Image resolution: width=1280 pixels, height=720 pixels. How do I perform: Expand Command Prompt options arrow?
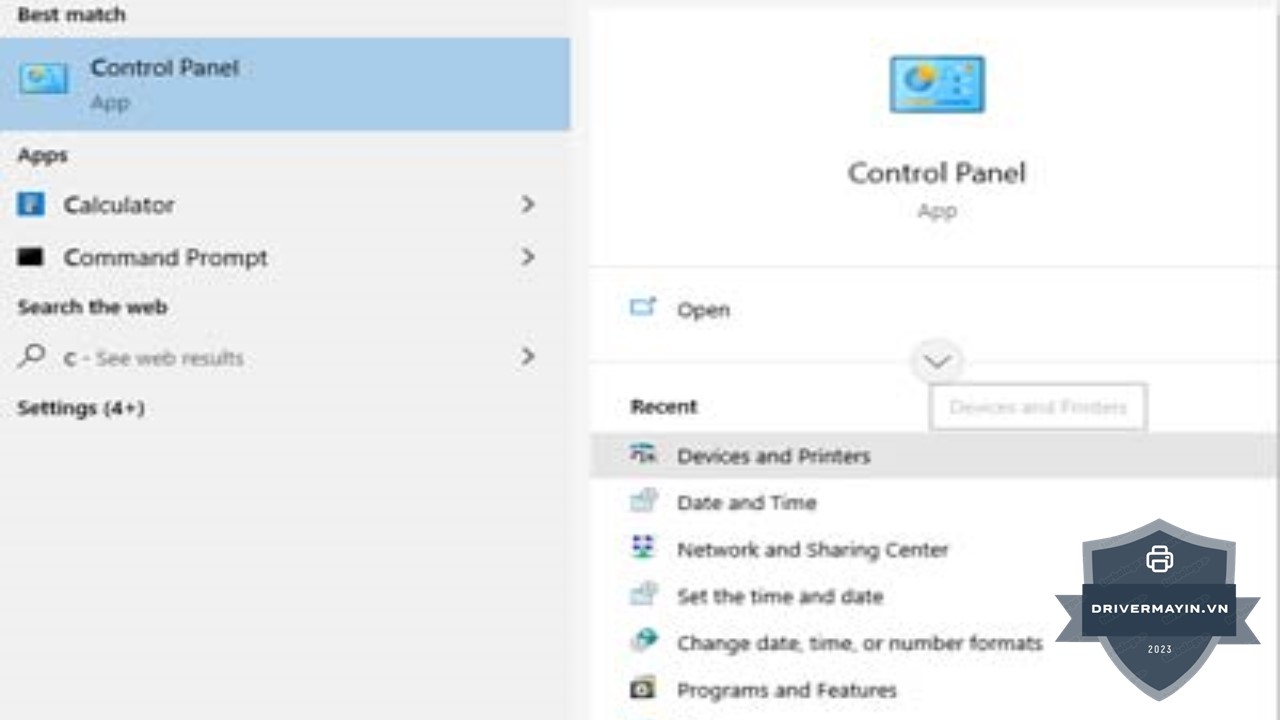point(527,257)
